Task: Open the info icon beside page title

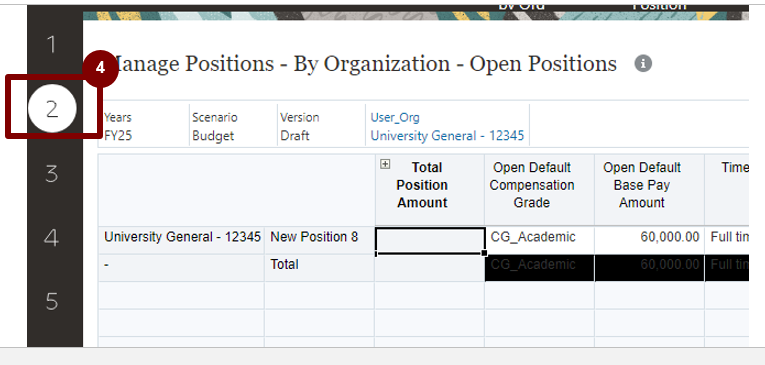Action: pos(643,64)
